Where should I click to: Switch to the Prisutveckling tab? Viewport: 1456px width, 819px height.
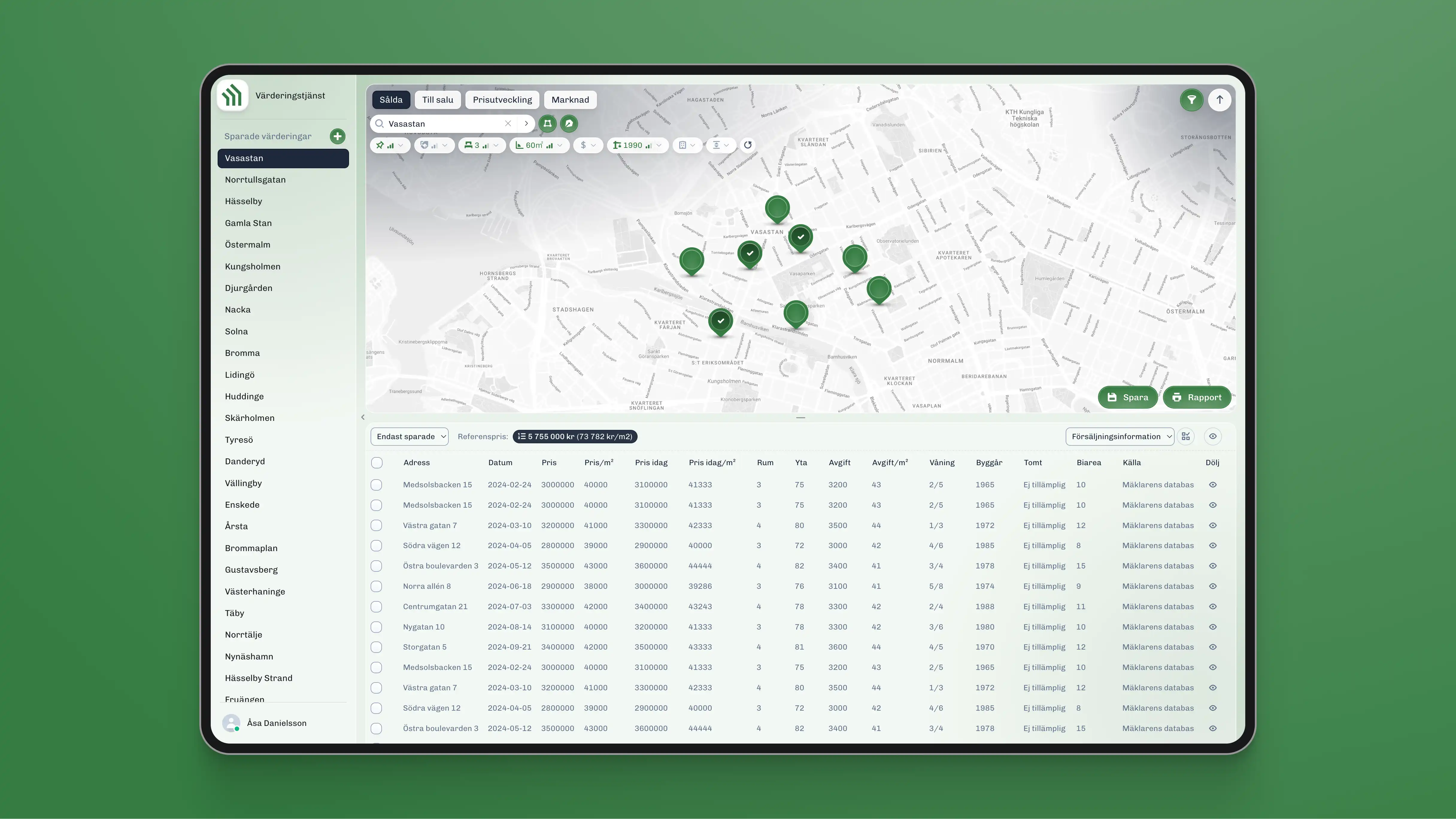pyautogui.click(x=502, y=100)
